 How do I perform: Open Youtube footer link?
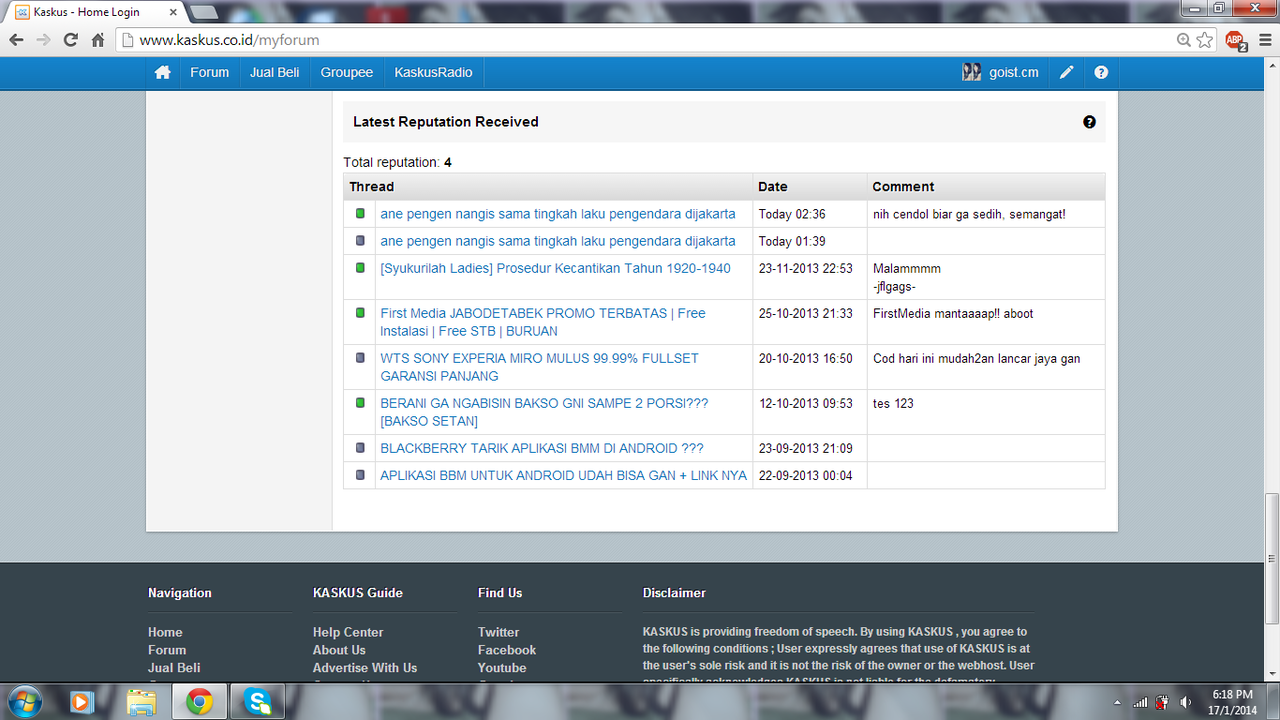coord(502,668)
